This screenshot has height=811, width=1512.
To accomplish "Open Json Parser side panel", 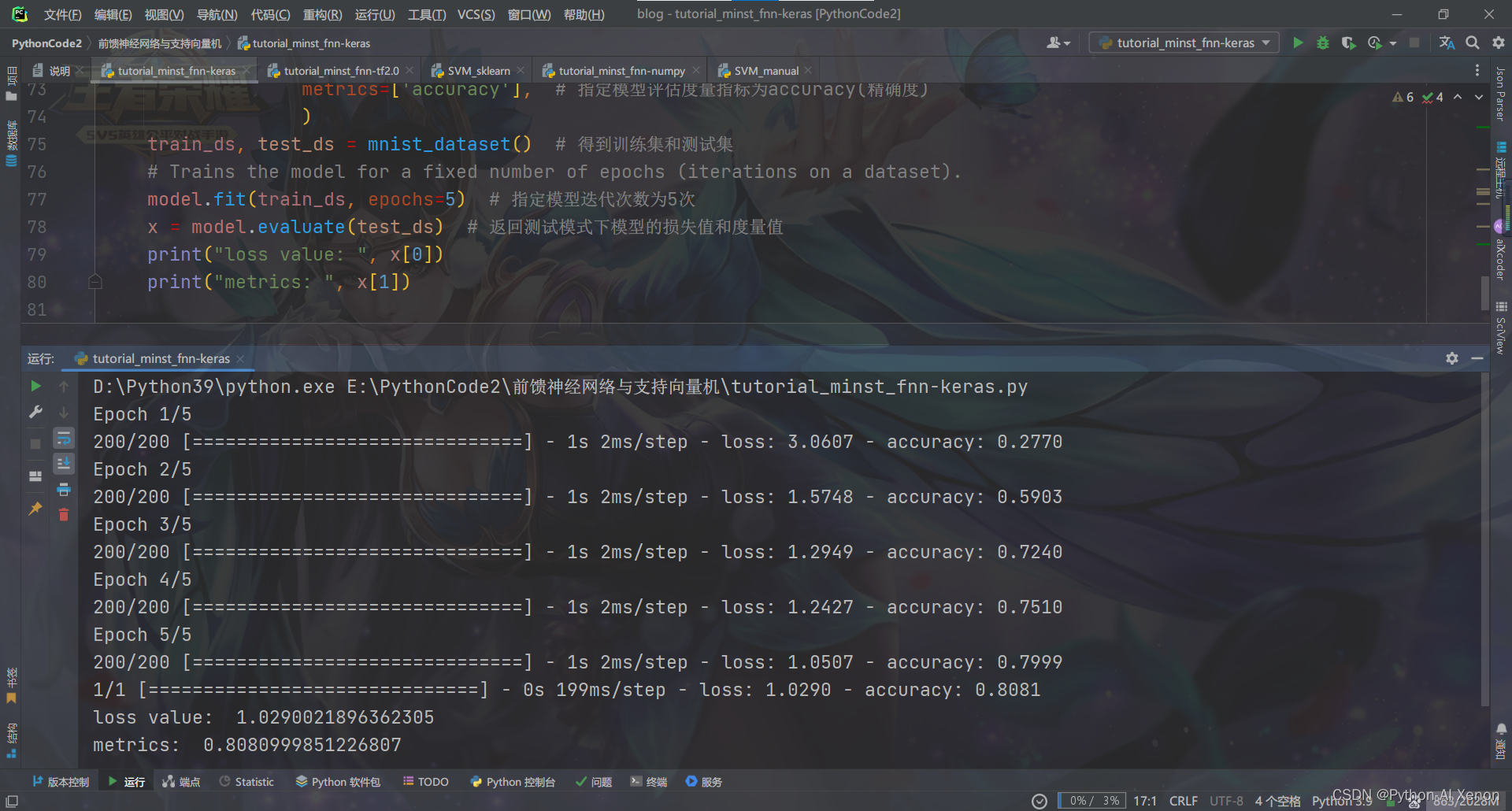I will (1500, 94).
